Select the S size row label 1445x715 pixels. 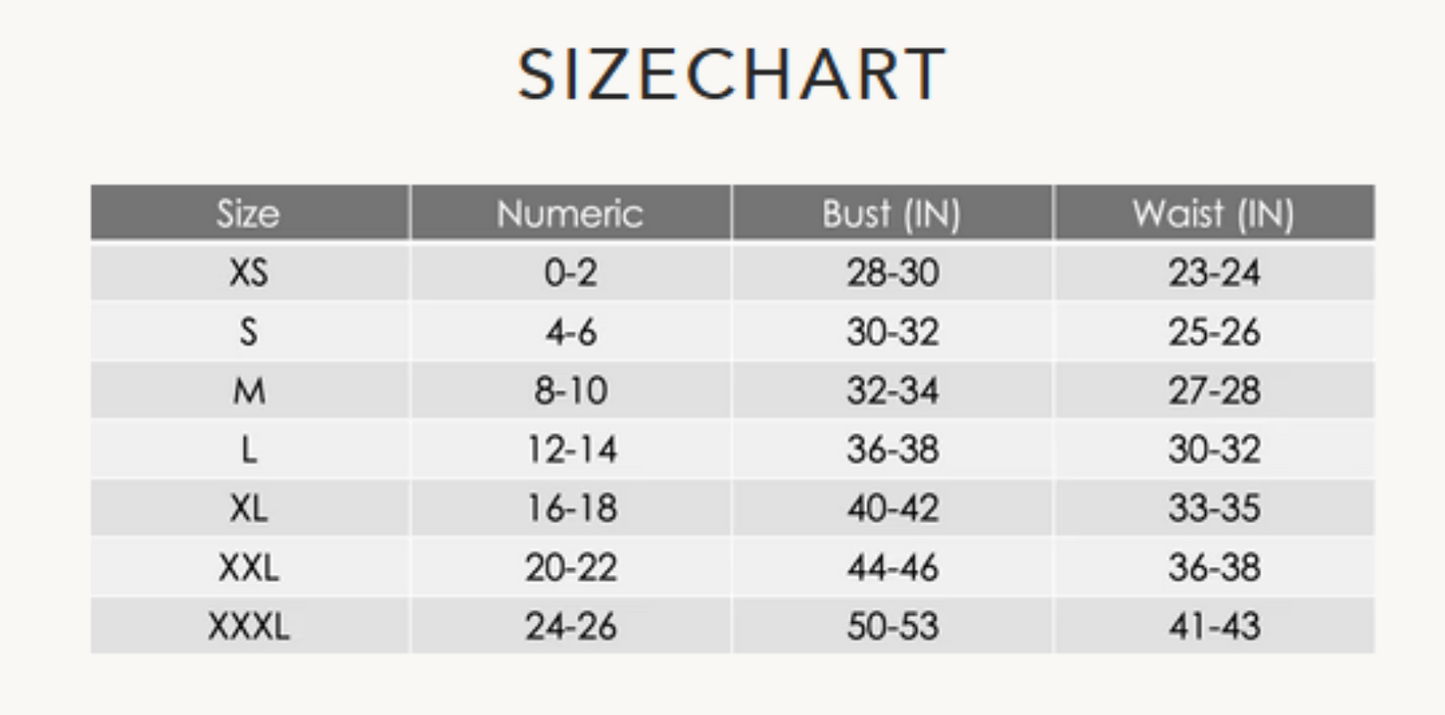[248, 332]
